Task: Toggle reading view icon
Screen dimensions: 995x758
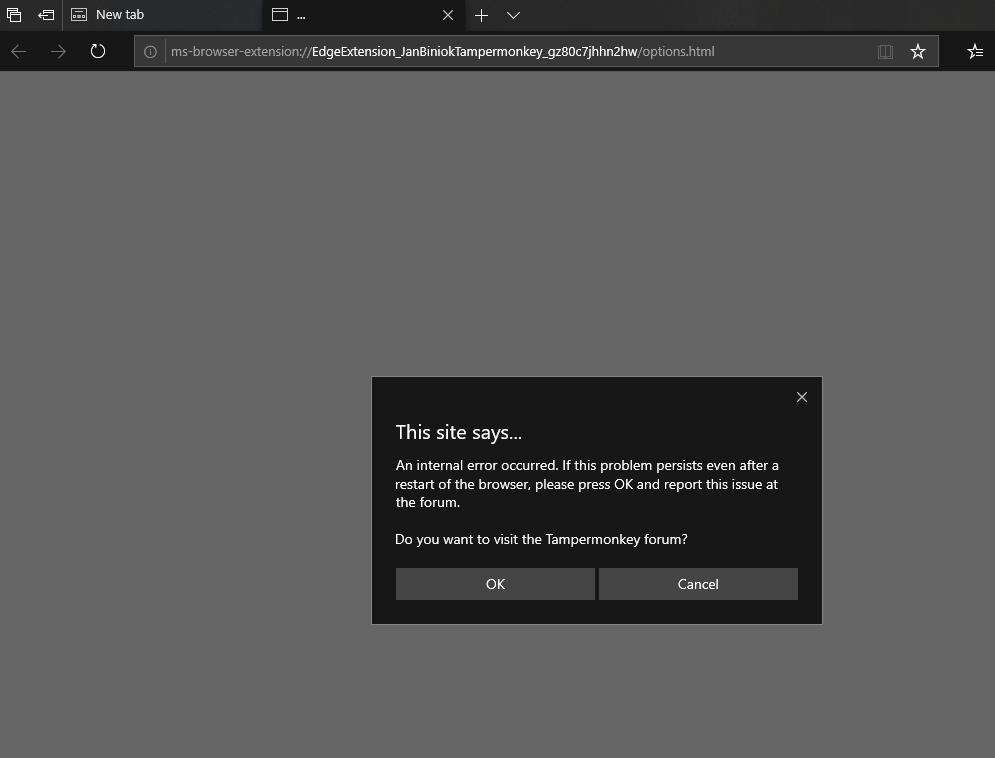Action: 885,51
